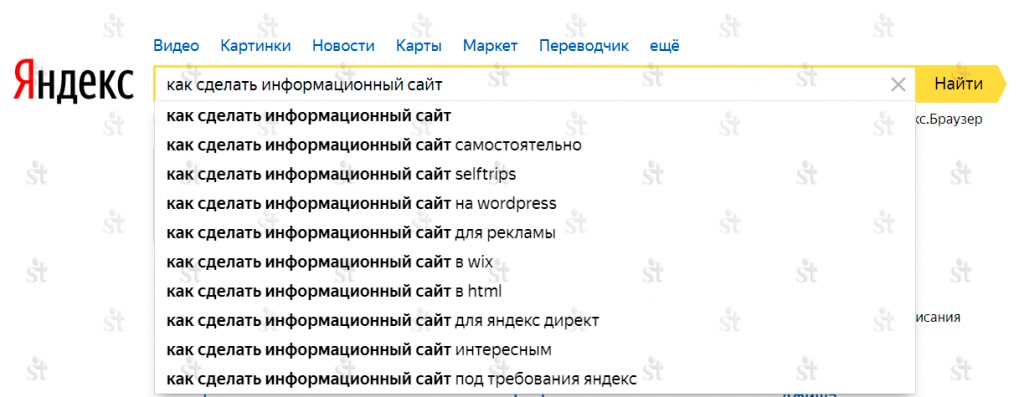Viewport: 1024px width, 397px height.
Task: Choose the suggestion ending 'на wordpress'
Action: pyautogui.click(x=535, y=204)
